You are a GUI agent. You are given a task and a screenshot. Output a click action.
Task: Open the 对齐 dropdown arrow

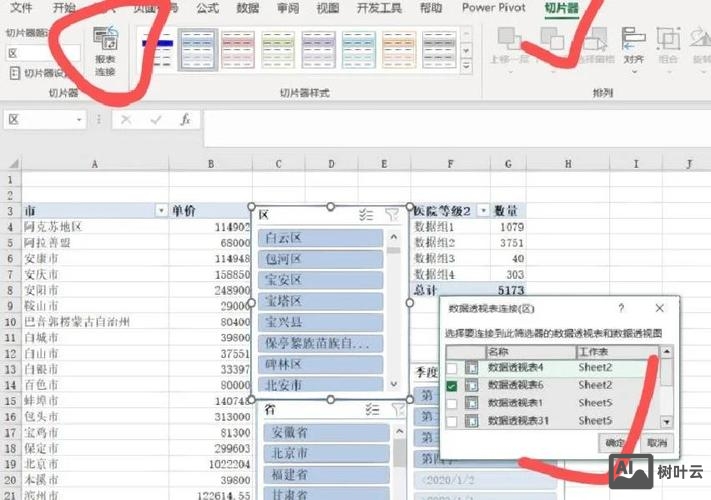coord(634,72)
